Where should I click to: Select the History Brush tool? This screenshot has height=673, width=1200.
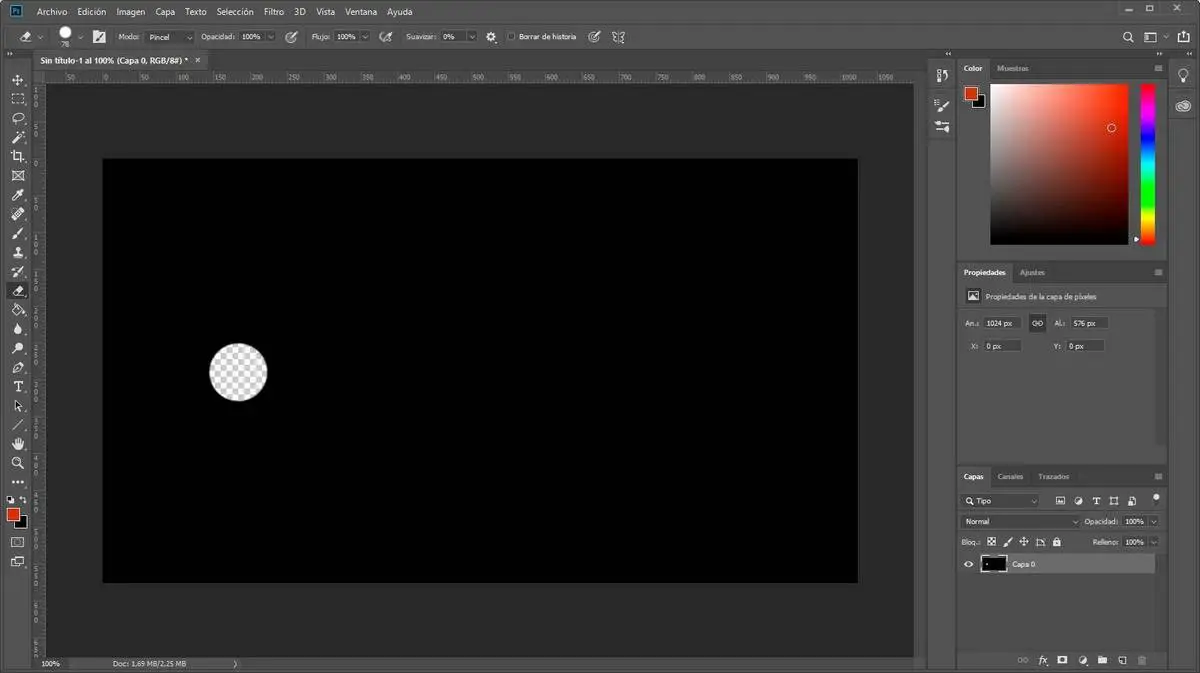click(17, 271)
